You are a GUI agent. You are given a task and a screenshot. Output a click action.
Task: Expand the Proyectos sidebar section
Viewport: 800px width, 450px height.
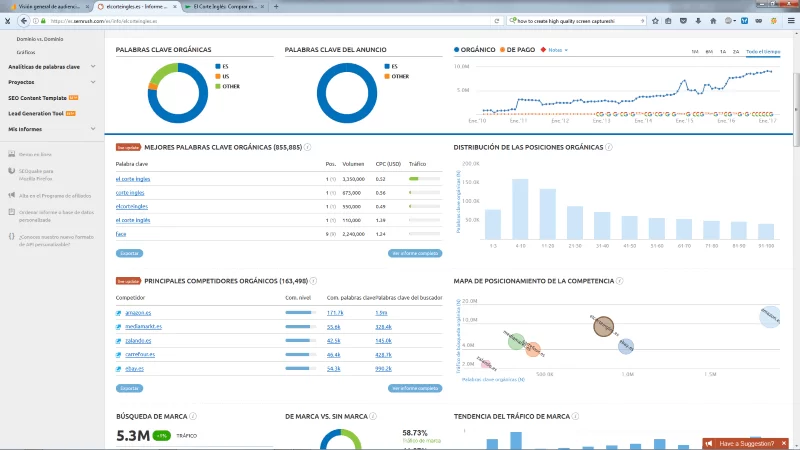coord(93,82)
